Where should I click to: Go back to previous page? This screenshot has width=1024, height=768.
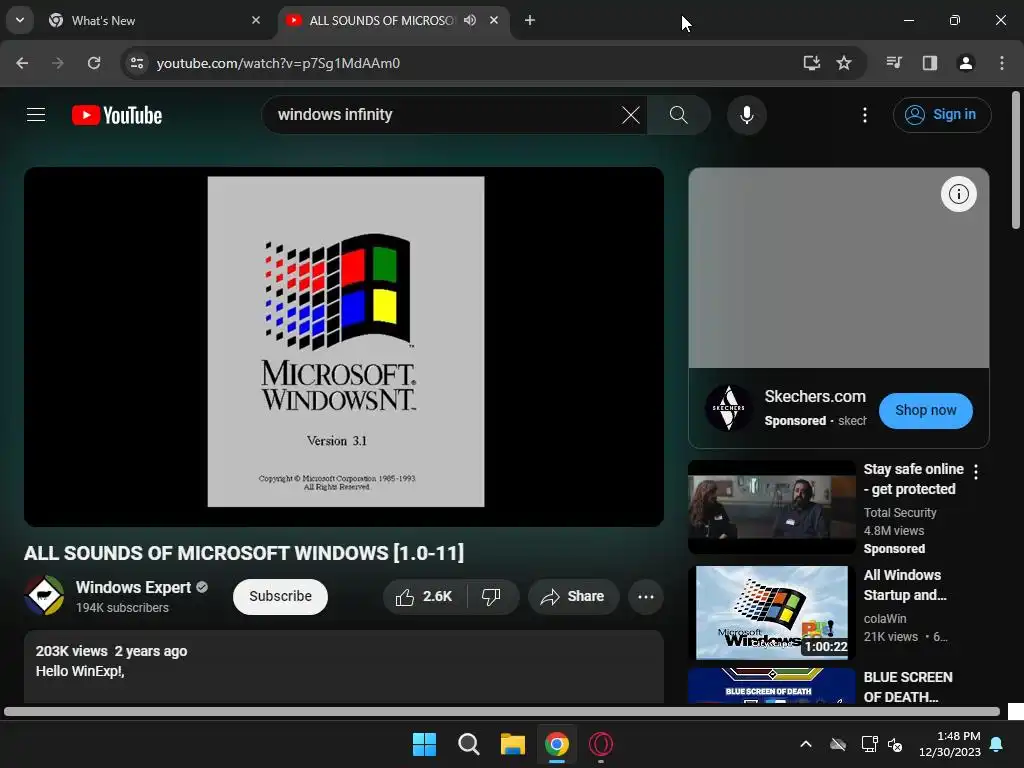point(22,63)
